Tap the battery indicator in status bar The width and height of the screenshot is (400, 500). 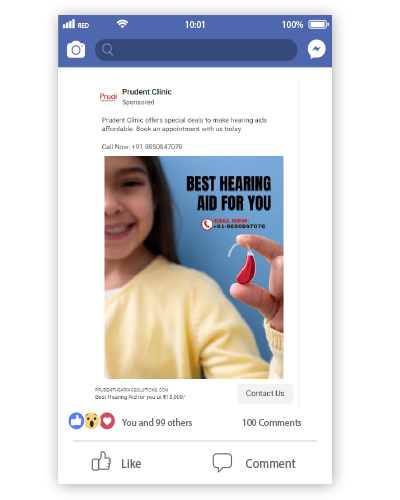click(x=318, y=25)
